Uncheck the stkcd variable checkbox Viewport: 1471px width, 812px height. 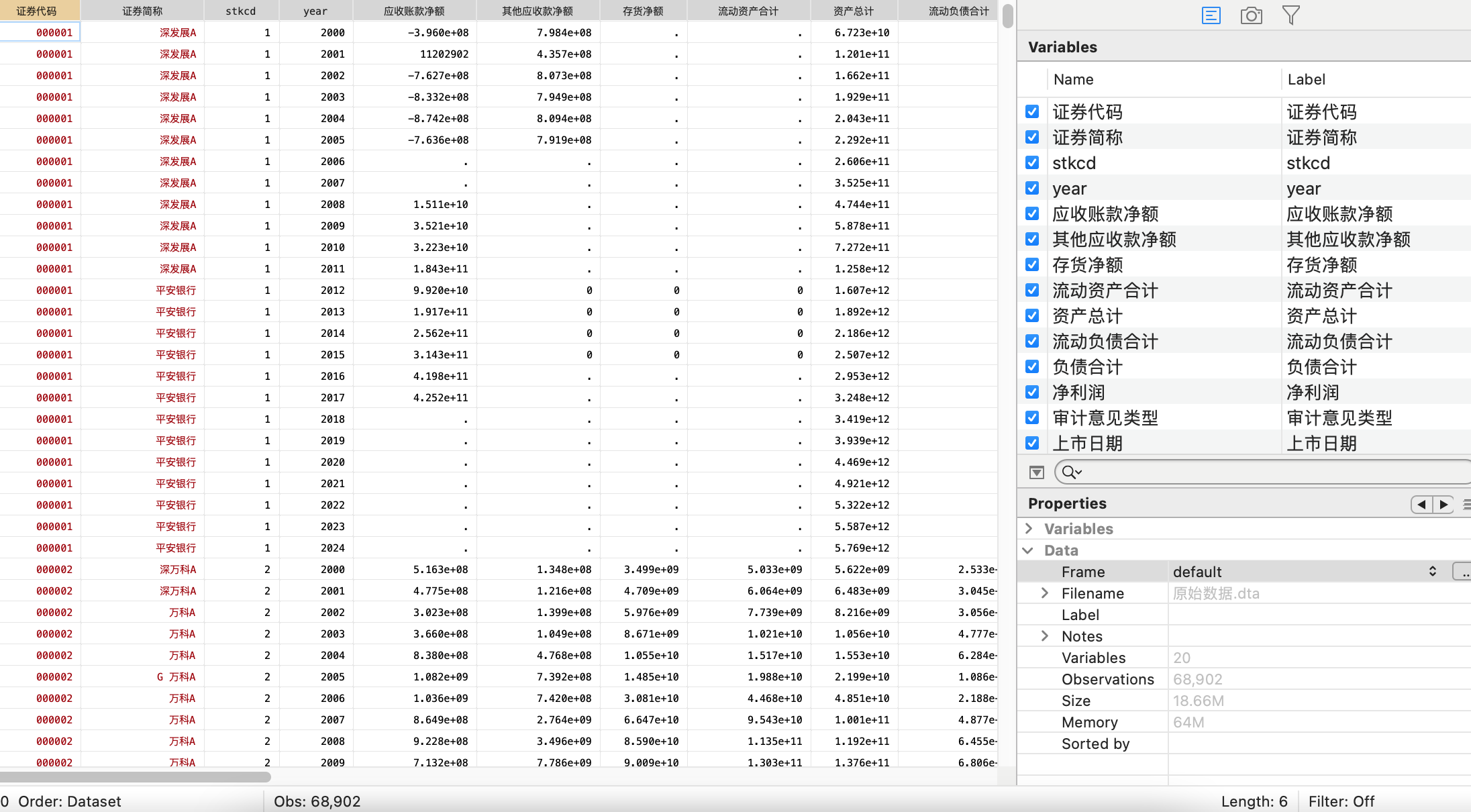1032,162
